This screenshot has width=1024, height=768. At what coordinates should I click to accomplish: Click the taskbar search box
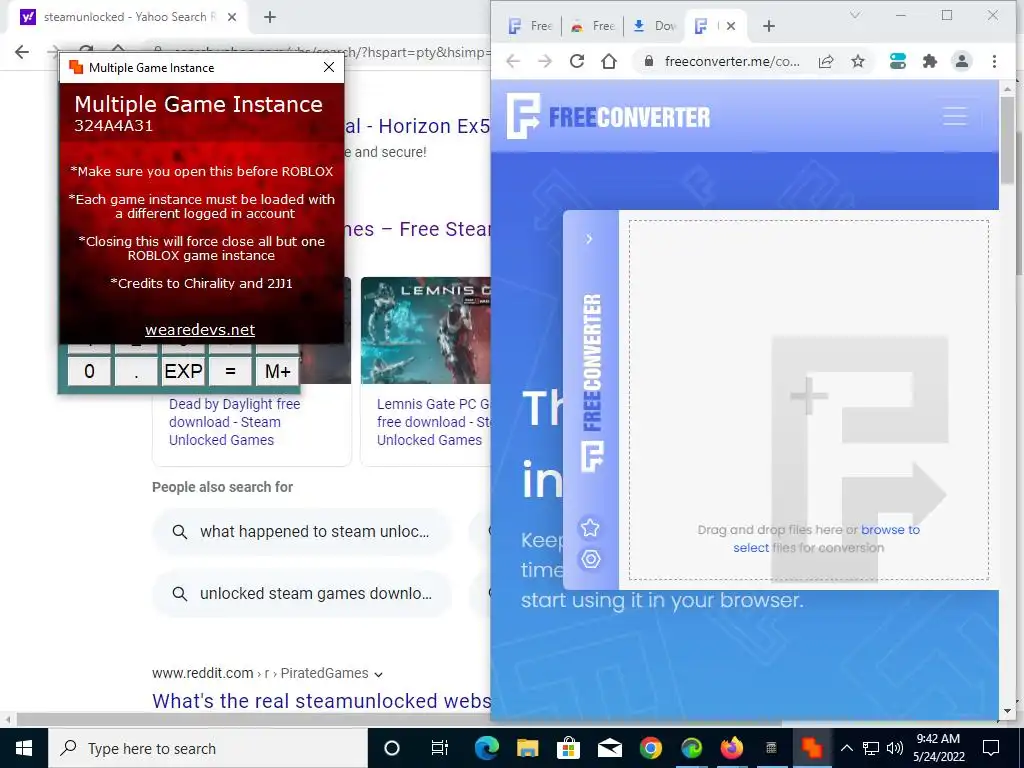point(208,748)
